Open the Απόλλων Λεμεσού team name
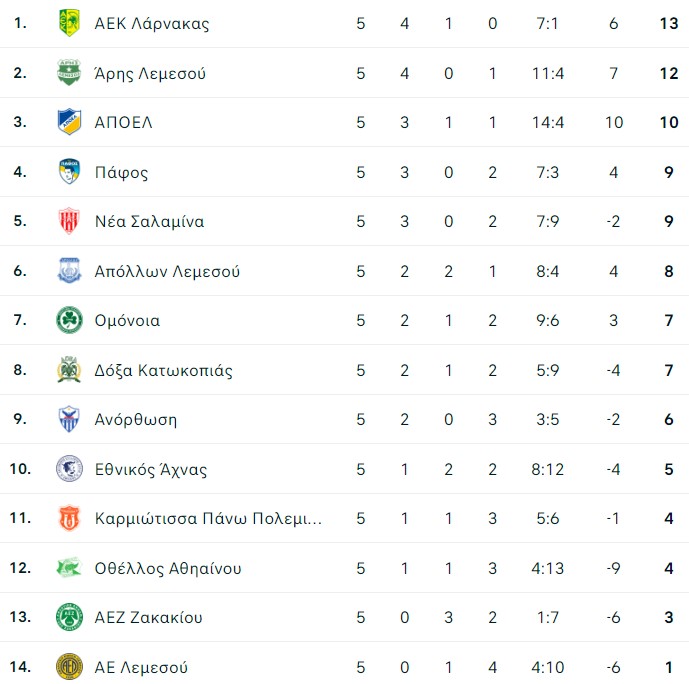 click(167, 271)
